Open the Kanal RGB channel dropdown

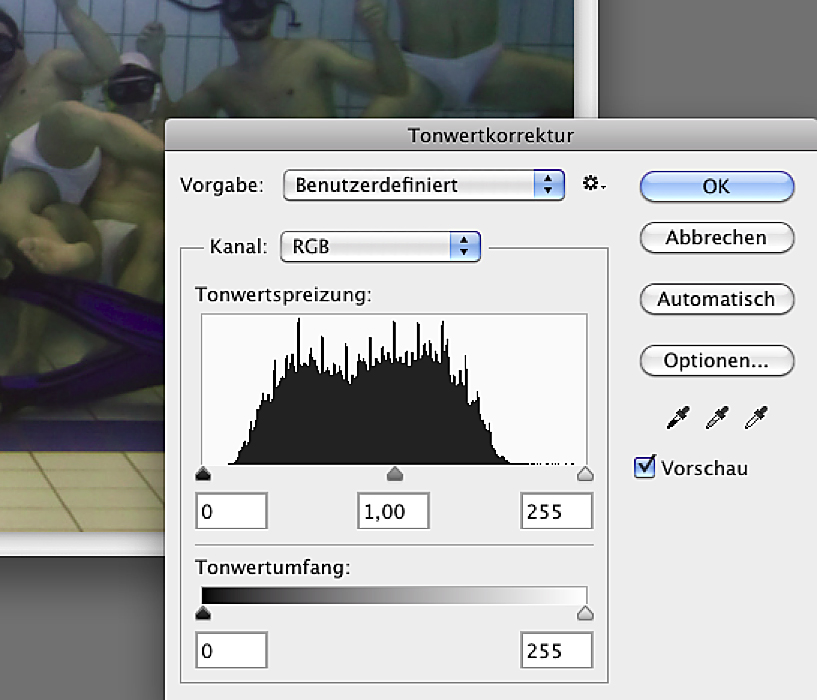point(380,247)
